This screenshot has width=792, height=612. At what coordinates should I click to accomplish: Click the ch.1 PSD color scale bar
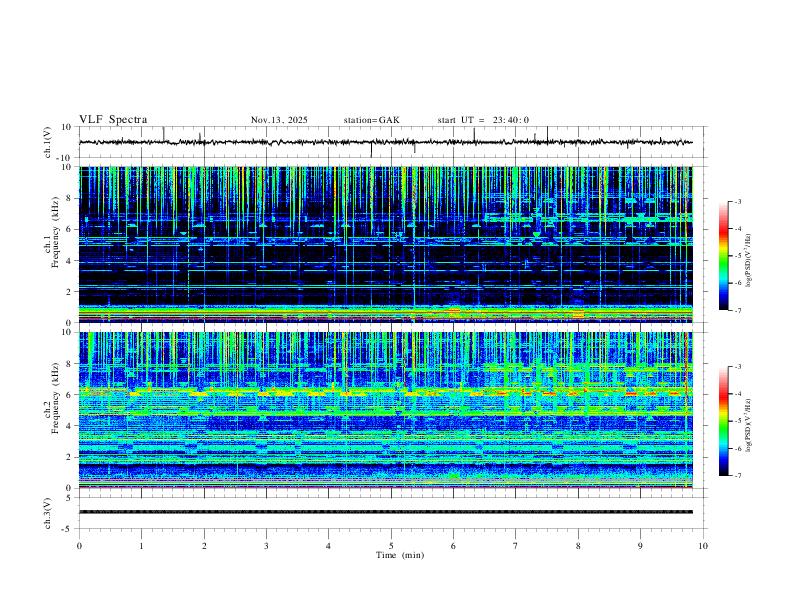click(x=724, y=256)
